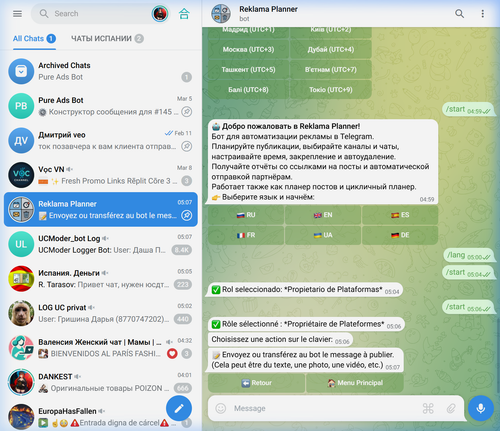The width and height of the screenshot is (500, 431).
Task: Choose В'єтнам (UTC+7) timezone button
Action: [x=331, y=70]
